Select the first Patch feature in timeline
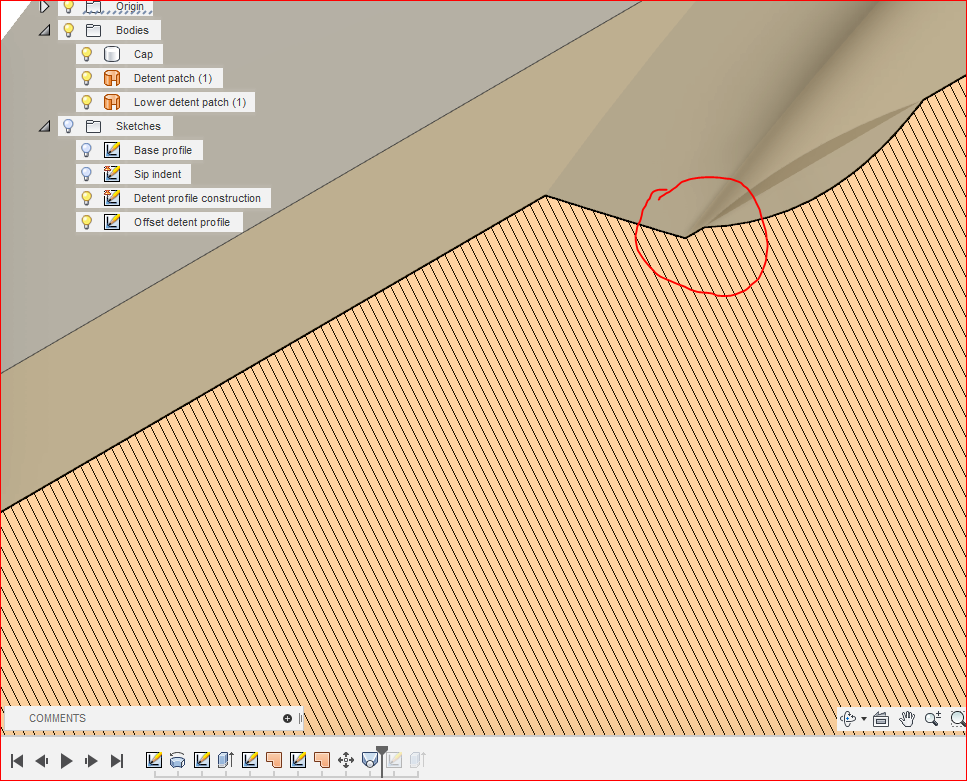This screenshot has width=967, height=781. (274, 759)
